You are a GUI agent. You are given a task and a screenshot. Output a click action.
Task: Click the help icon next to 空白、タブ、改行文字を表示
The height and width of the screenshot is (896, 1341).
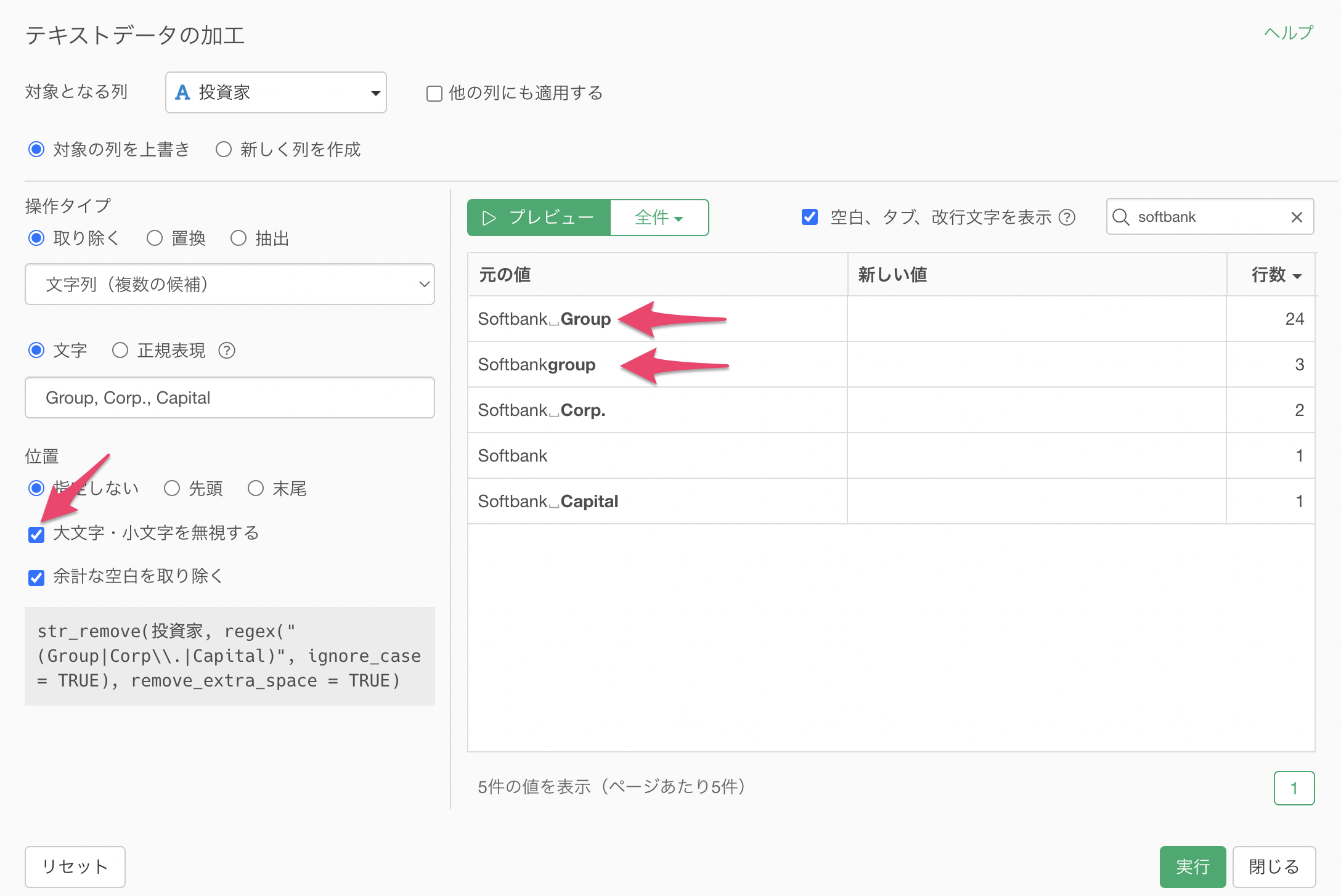click(1067, 218)
